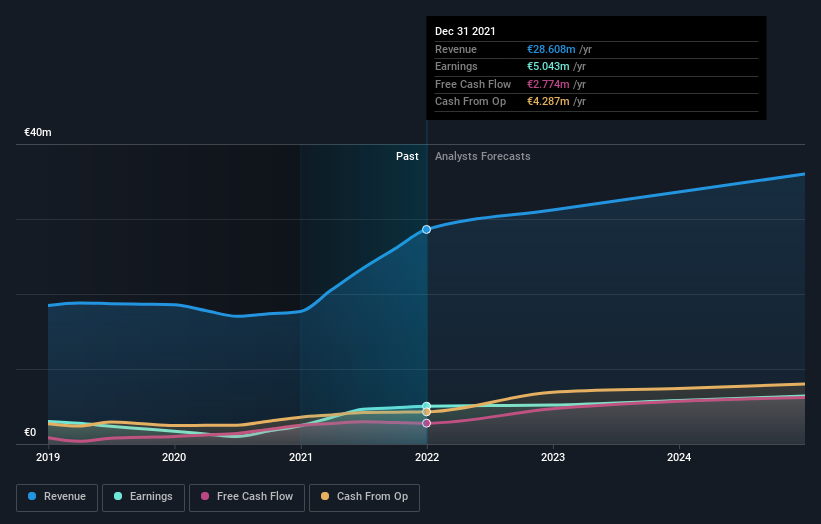Click the €0 y-axis label
The width and height of the screenshot is (821, 524).
tap(30, 432)
